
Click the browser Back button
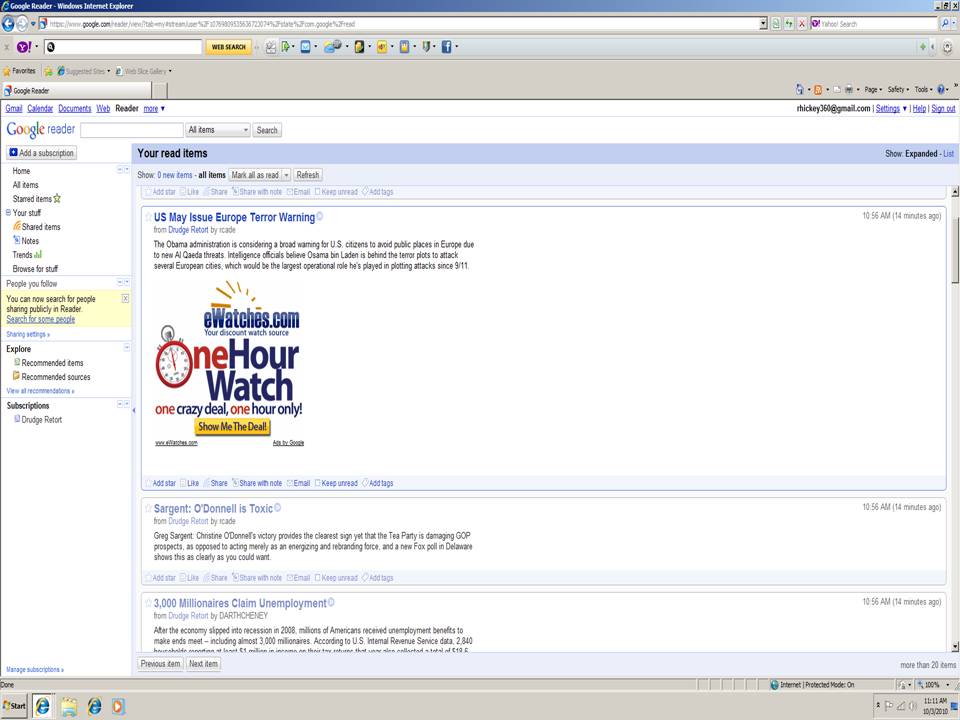coord(8,24)
